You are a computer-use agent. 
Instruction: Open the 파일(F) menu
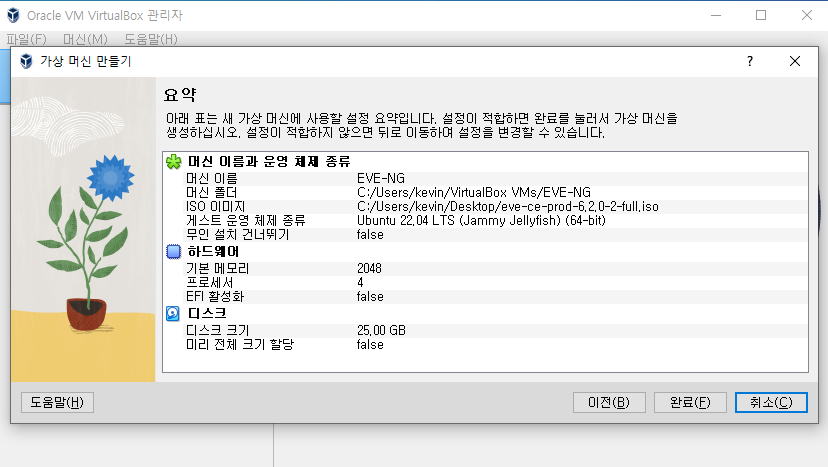click(x=26, y=39)
